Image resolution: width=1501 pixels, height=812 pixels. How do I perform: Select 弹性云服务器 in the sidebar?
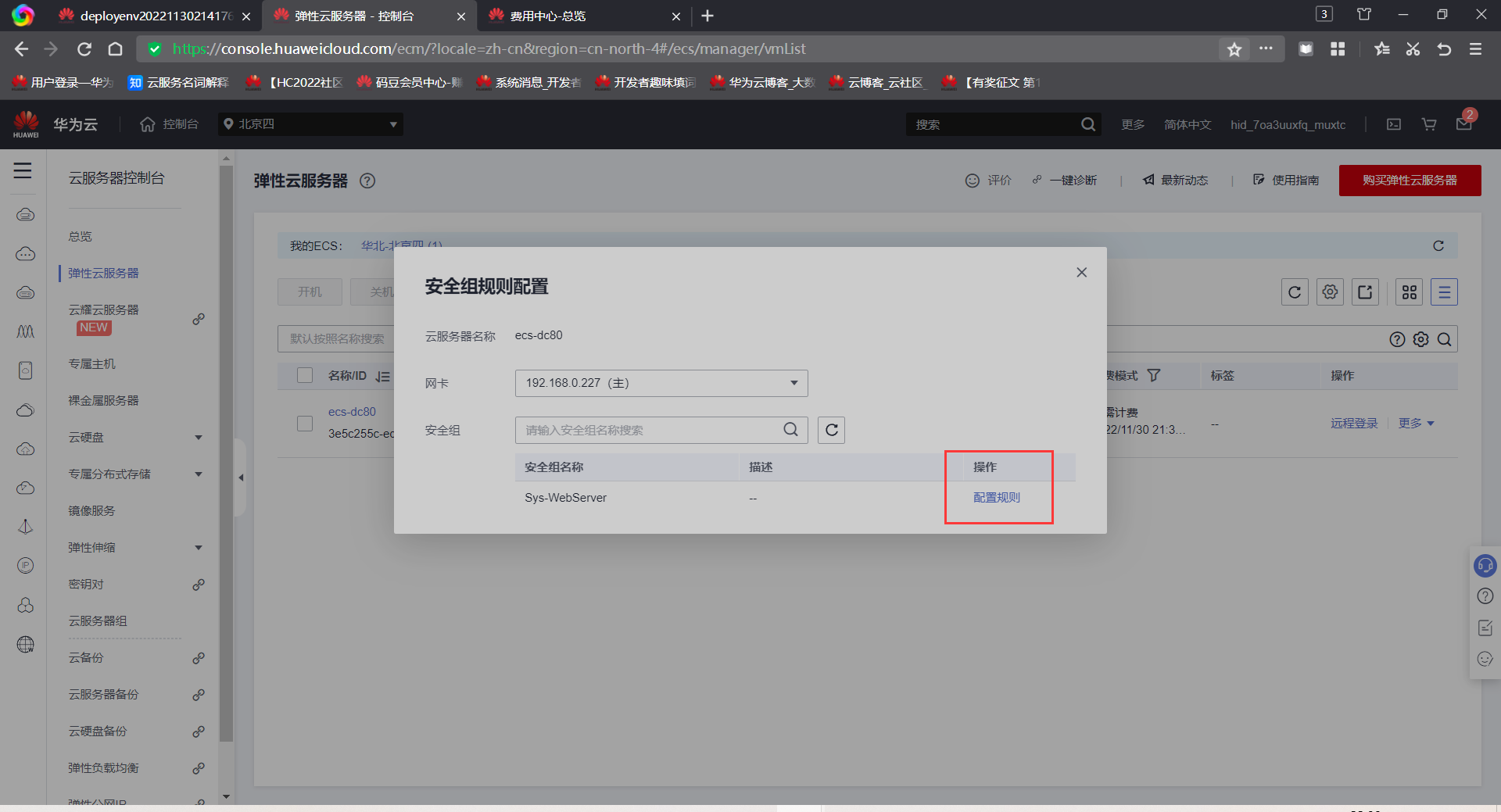pos(103,273)
